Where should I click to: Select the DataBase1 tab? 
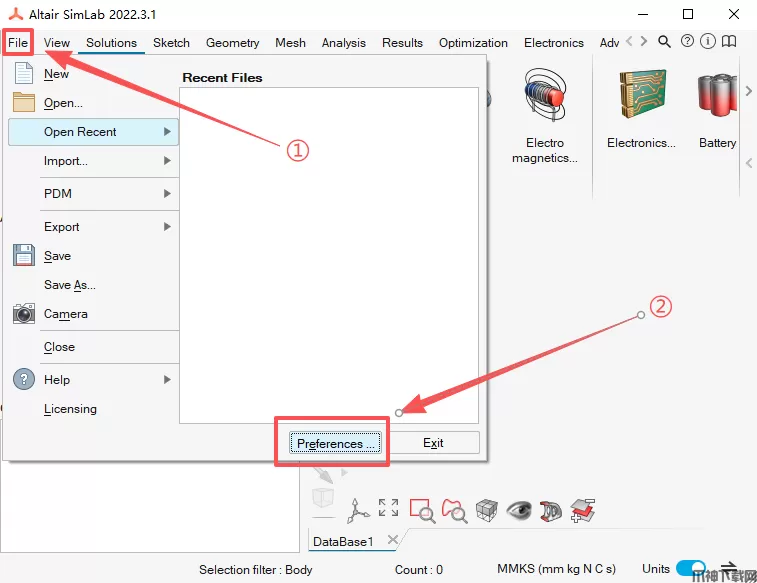click(x=343, y=541)
